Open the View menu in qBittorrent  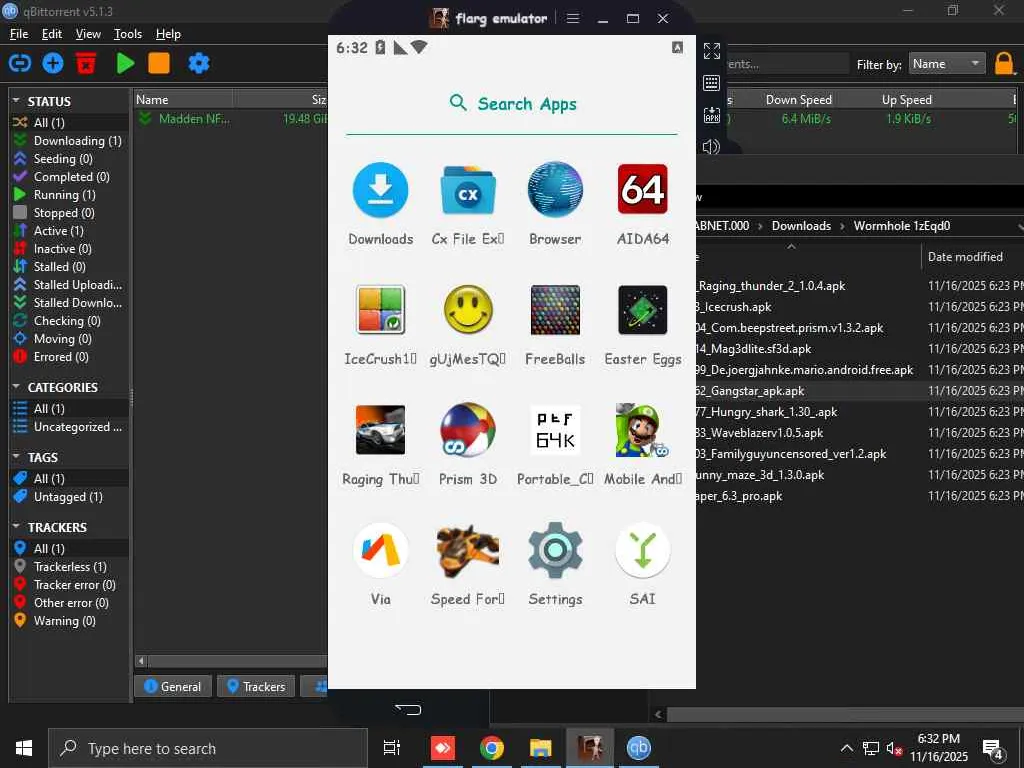88,34
